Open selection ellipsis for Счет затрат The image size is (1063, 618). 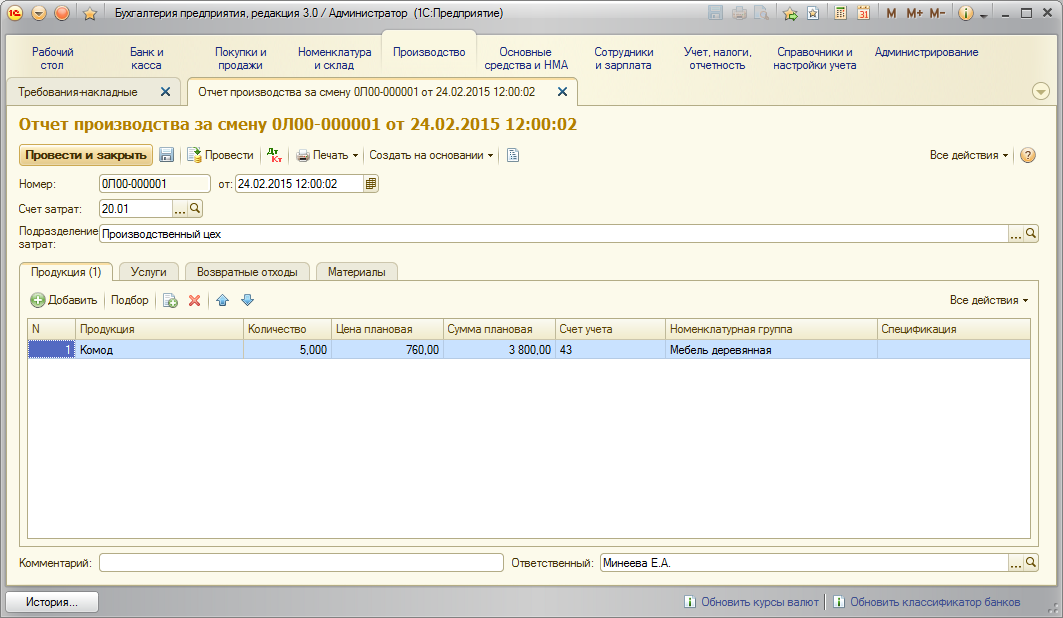179,209
